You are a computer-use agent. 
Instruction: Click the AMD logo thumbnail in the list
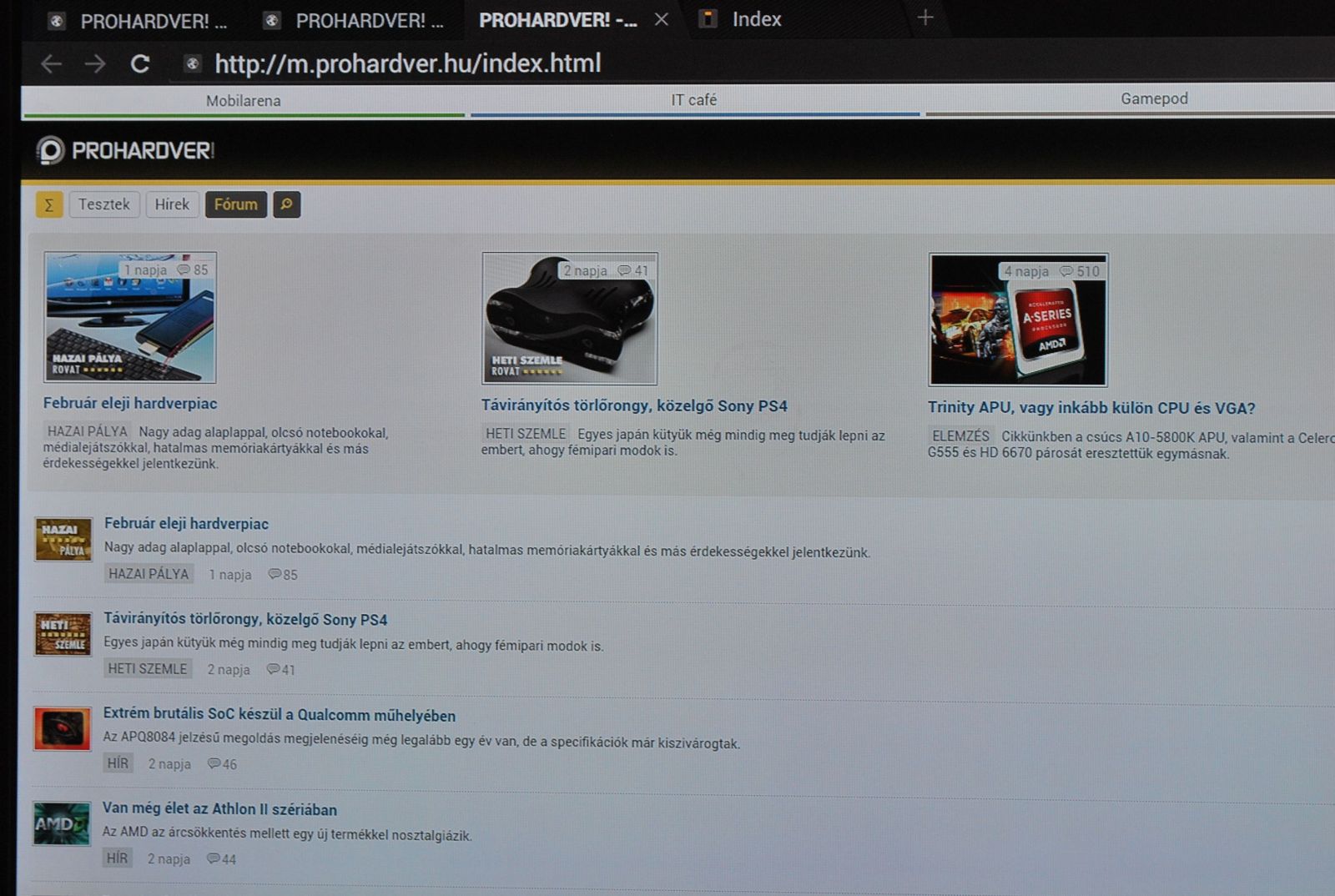click(62, 823)
